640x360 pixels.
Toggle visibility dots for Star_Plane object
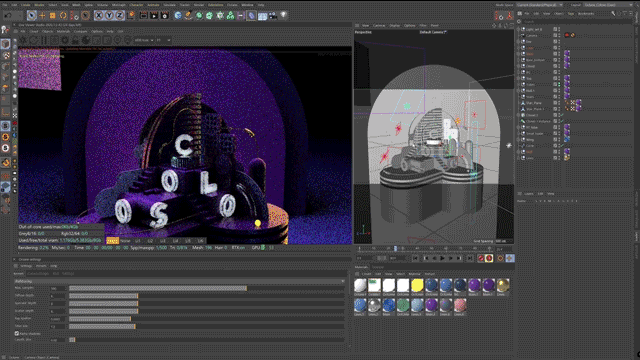point(559,103)
